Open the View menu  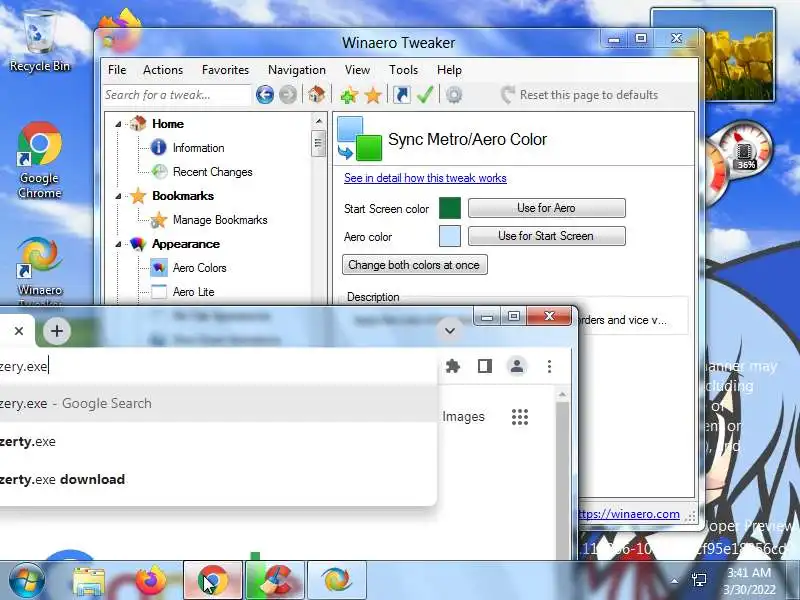click(x=357, y=70)
